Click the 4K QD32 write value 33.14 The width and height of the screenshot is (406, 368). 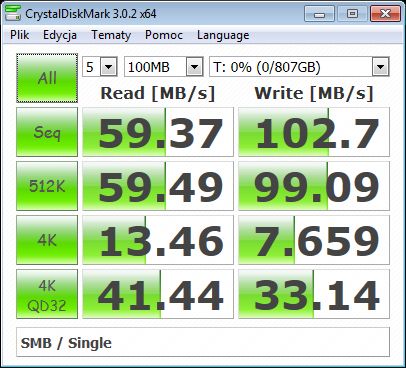pyautogui.click(x=314, y=294)
